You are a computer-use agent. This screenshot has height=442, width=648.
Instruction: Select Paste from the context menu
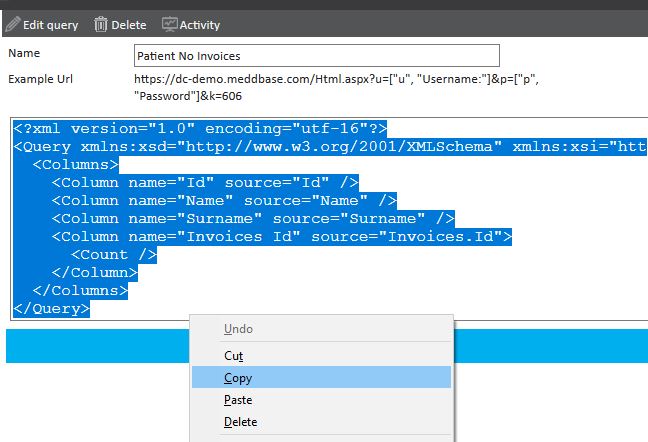point(238,400)
